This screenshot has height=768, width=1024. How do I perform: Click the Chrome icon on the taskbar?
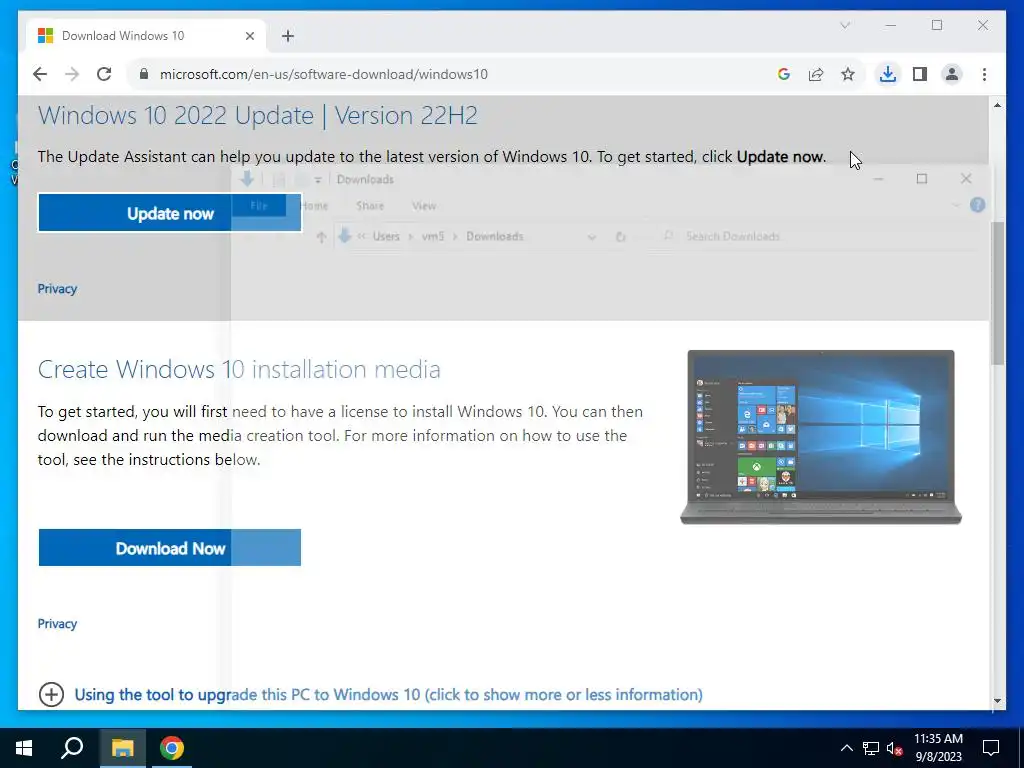tap(172, 748)
